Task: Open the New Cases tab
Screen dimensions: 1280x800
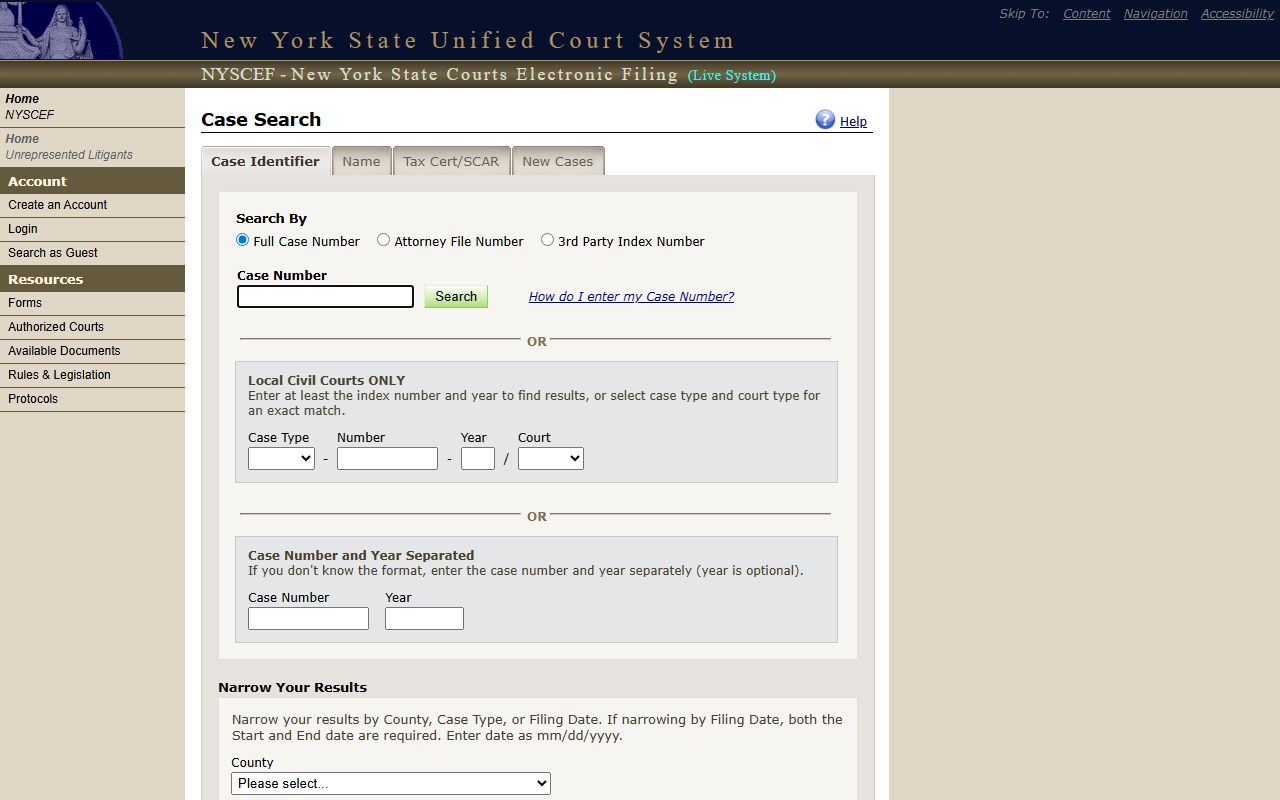Action: [x=557, y=161]
